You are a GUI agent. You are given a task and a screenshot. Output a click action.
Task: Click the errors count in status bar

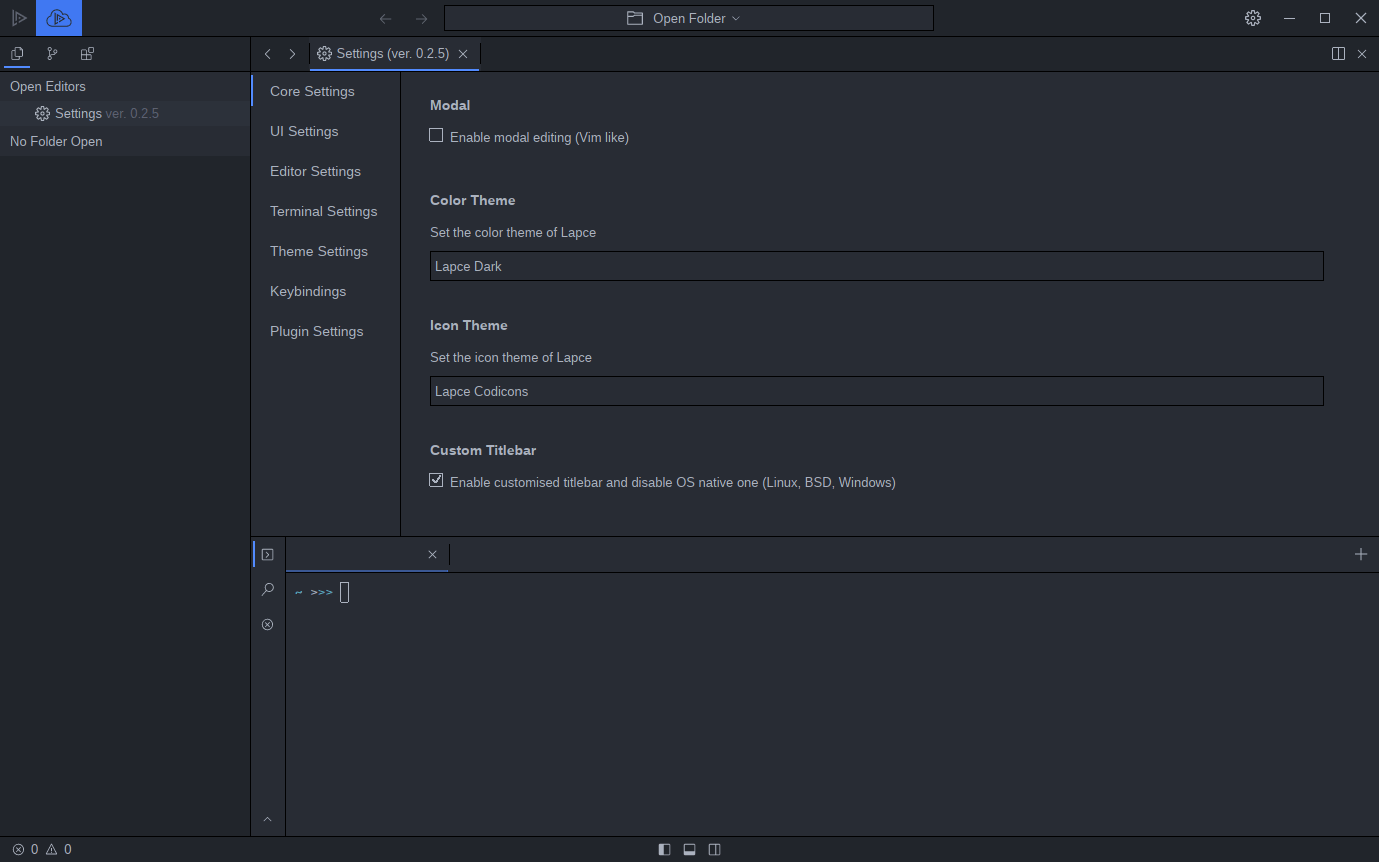point(25,849)
